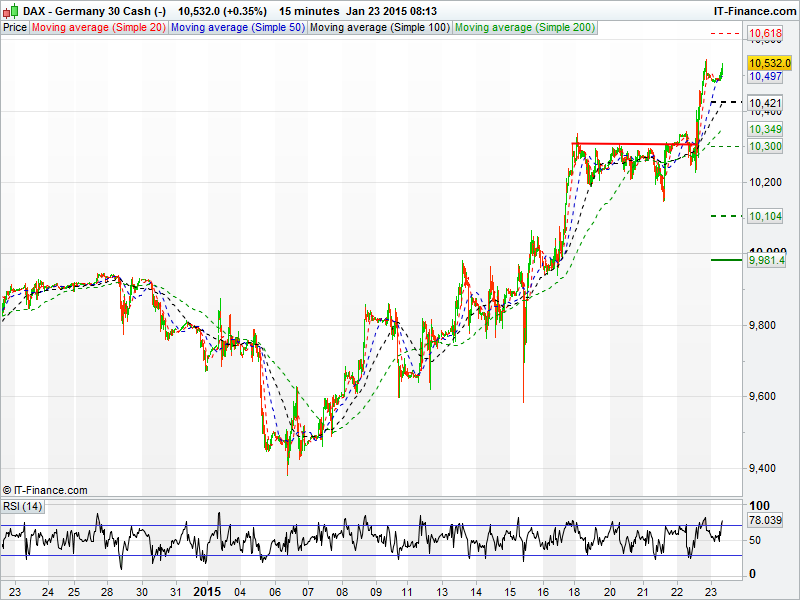Click Moving average (Simple 50) label
Screen dimensions: 800x600
click(x=237, y=27)
